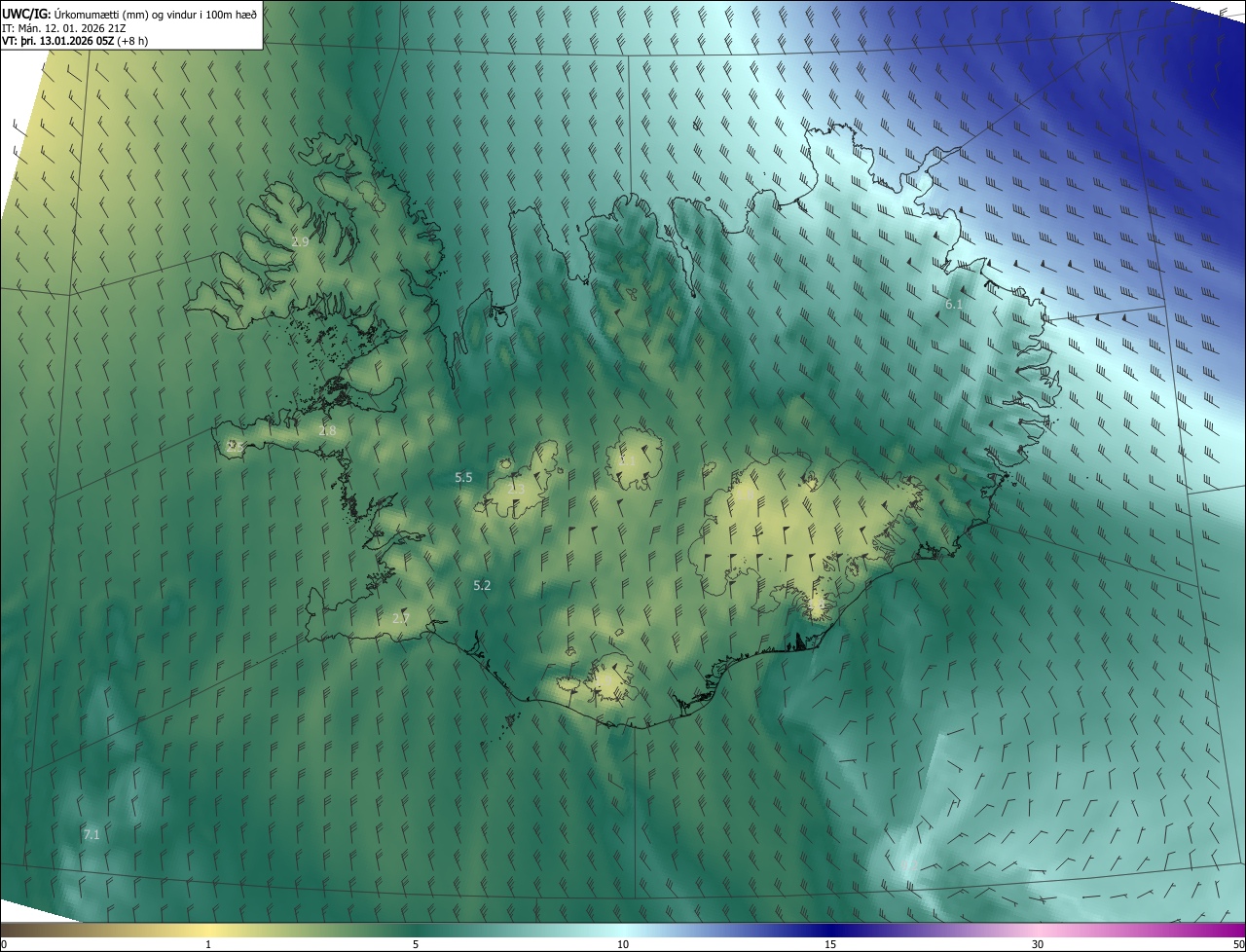Click the "0" tick on the colour scale

(x=4, y=944)
